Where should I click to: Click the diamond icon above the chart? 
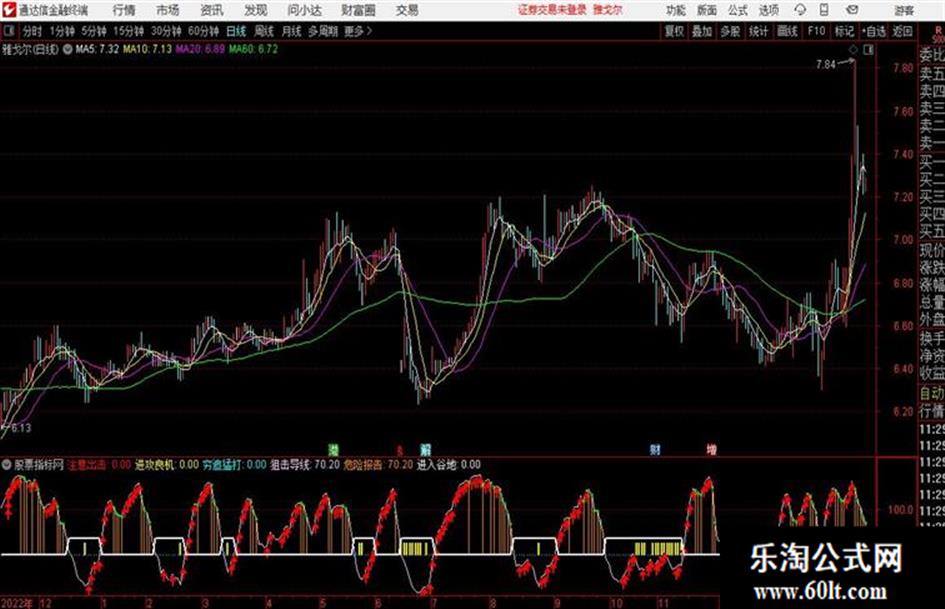(853, 50)
